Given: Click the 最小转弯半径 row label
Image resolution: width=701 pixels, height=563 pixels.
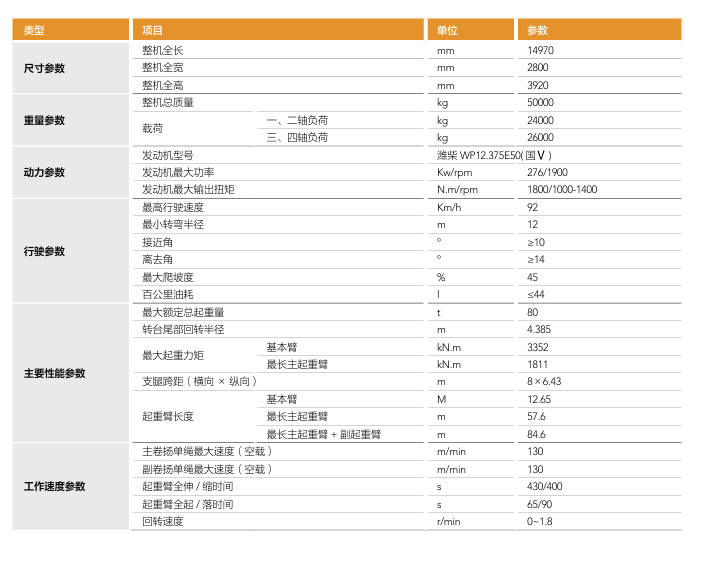Looking at the screenshot, I should [173, 224].
